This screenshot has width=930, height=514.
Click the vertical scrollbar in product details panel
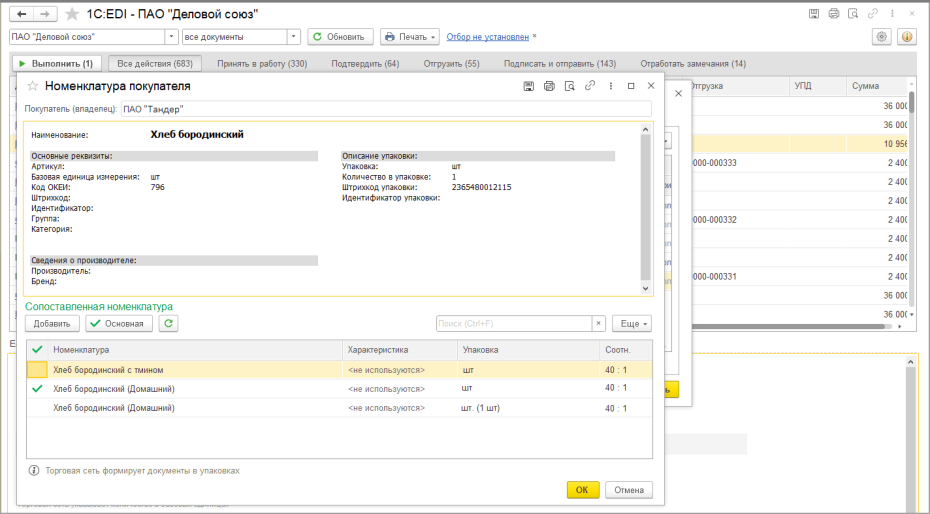coord(646,209)
